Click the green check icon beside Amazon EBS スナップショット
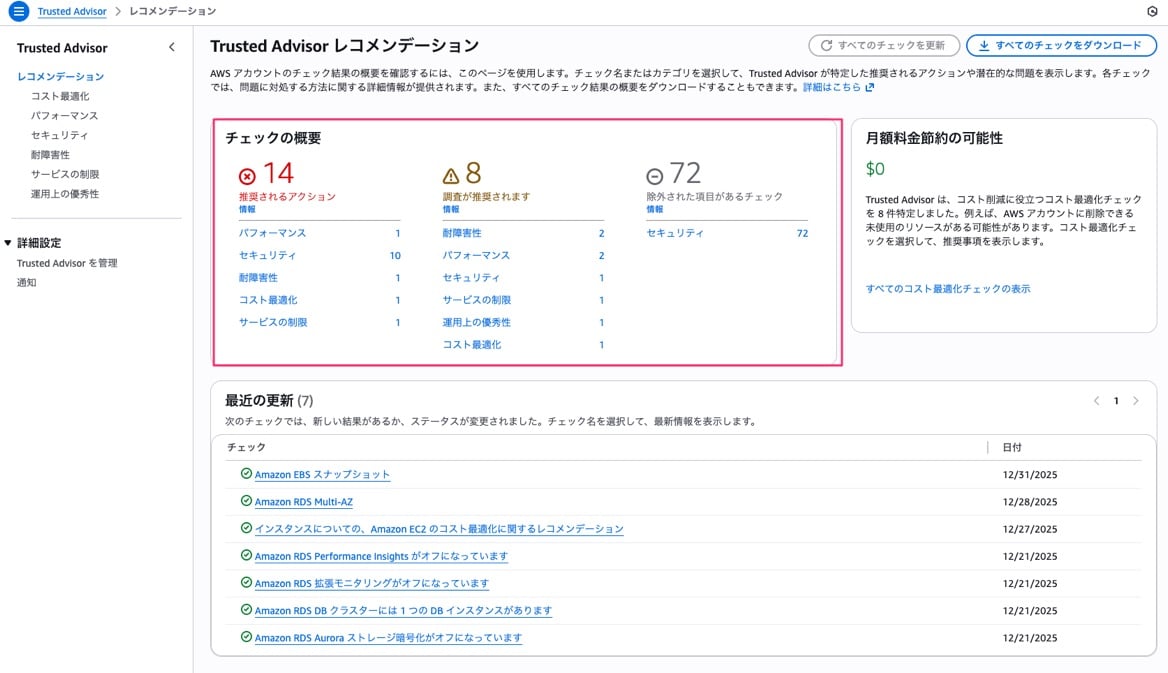The height and width of the screenshot is (673, 1168). click(246, 474)
